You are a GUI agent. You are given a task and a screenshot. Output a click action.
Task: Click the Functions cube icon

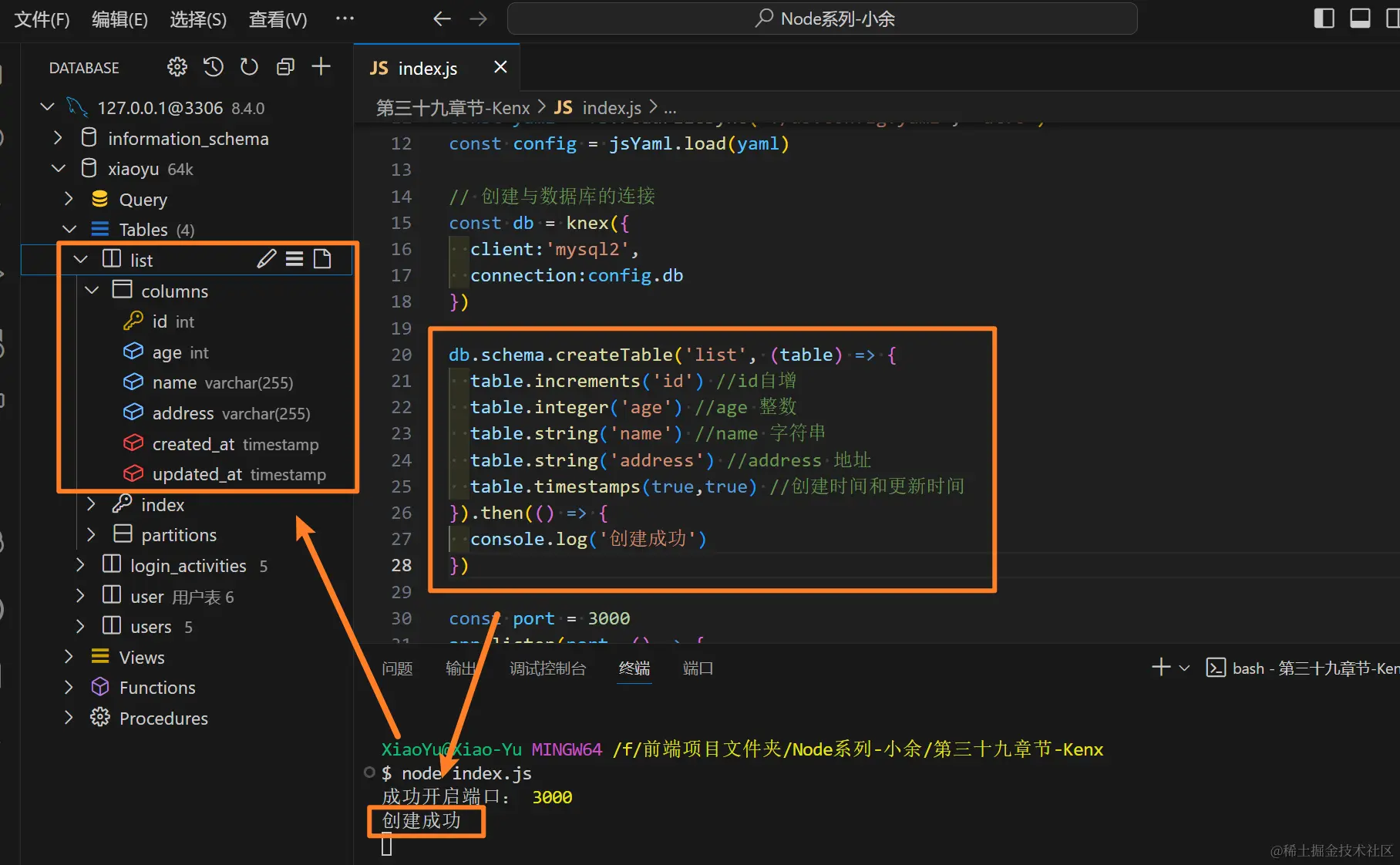100,687
